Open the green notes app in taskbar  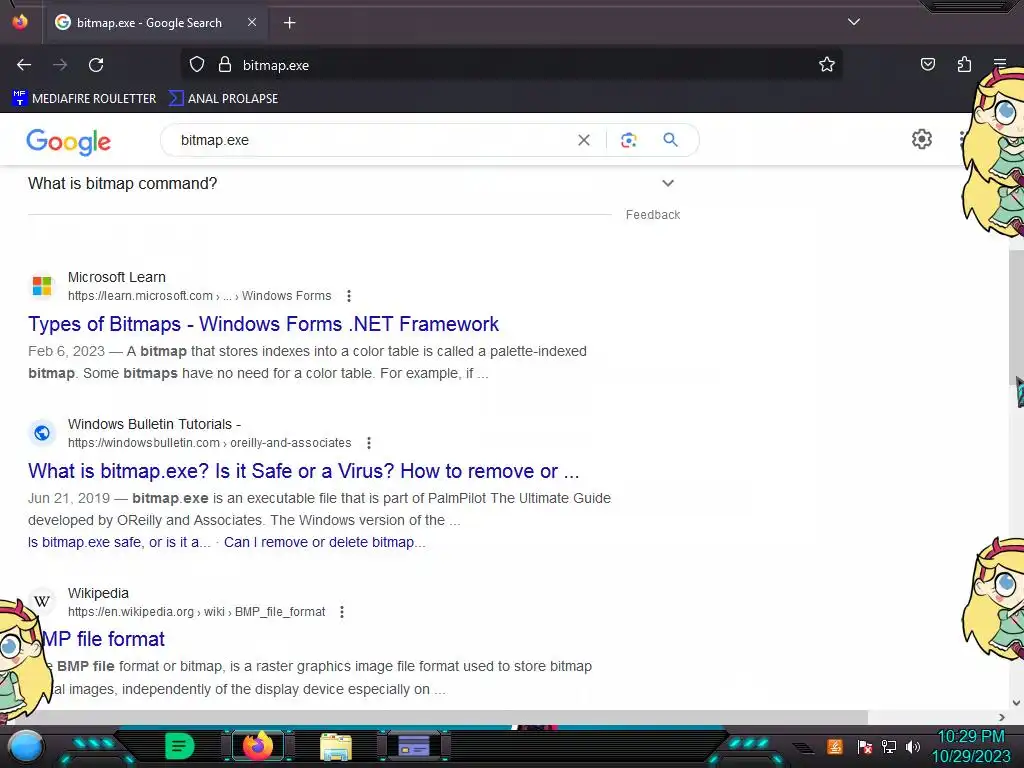[x=180, y=746]
